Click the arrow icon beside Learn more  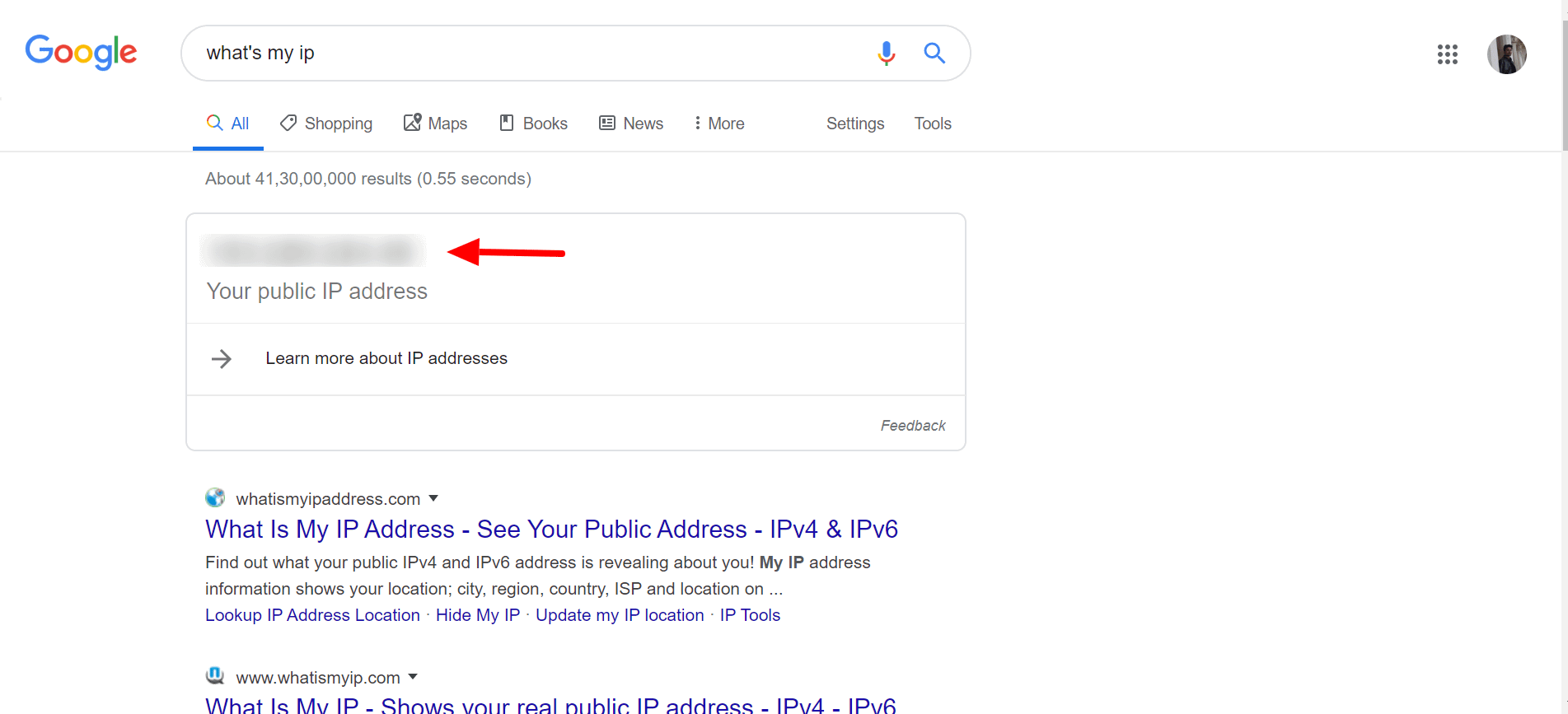222,358
